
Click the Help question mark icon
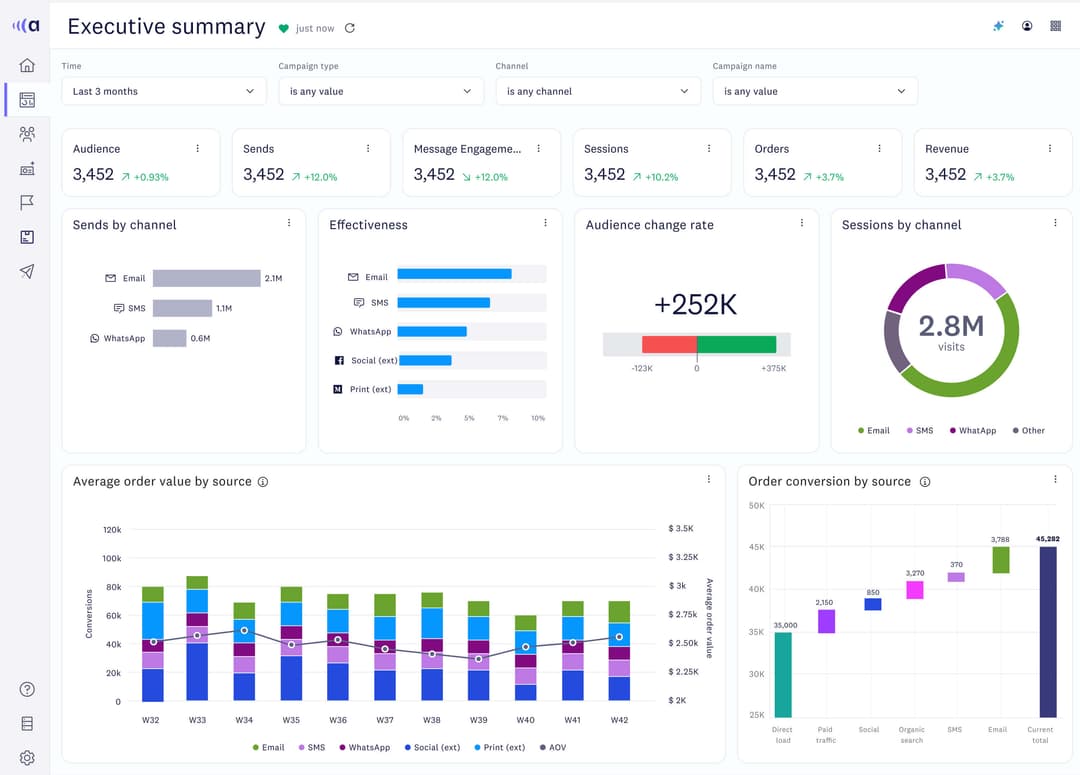(x=27, y=689)
